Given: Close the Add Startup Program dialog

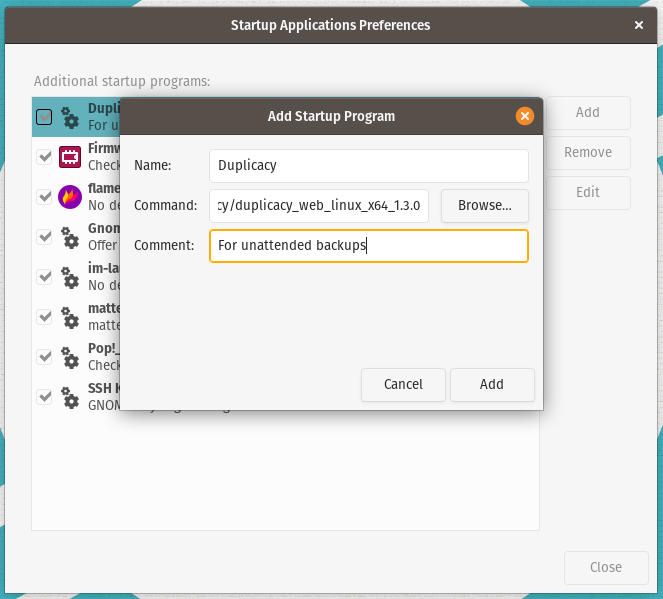Looking at the screenshot, I should coord(525,116).
